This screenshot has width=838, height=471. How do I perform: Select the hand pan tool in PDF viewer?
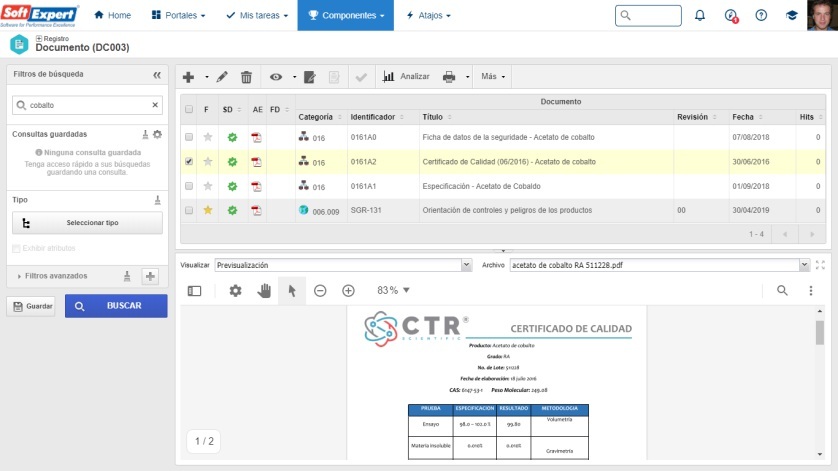tap(264, 290)
